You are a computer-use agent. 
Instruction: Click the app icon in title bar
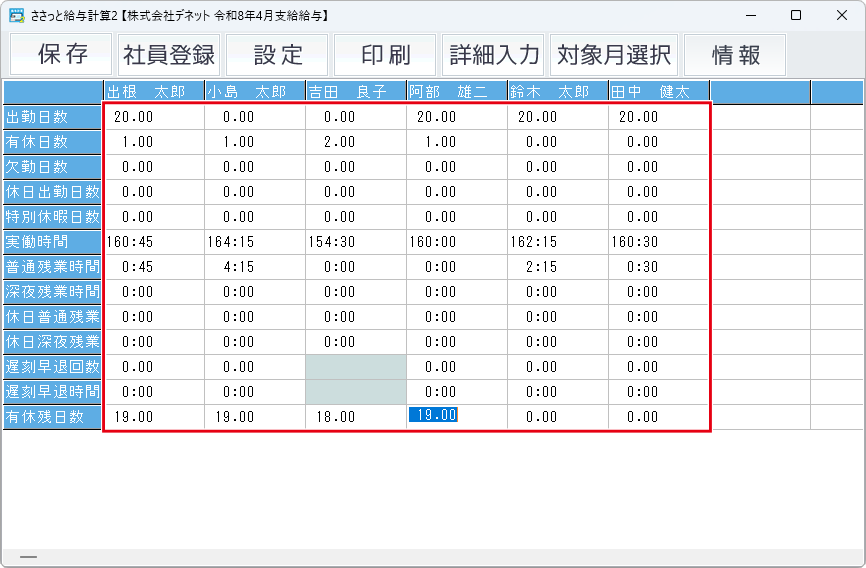(16, 15)
